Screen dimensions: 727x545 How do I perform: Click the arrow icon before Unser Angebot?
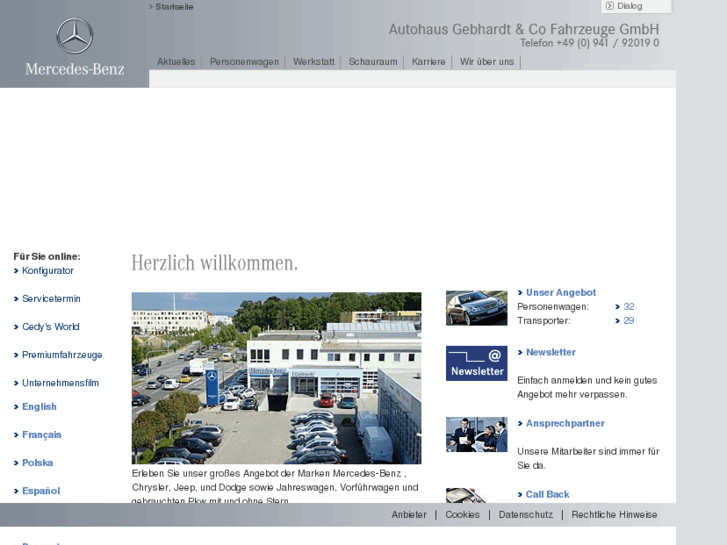[520, 293]
